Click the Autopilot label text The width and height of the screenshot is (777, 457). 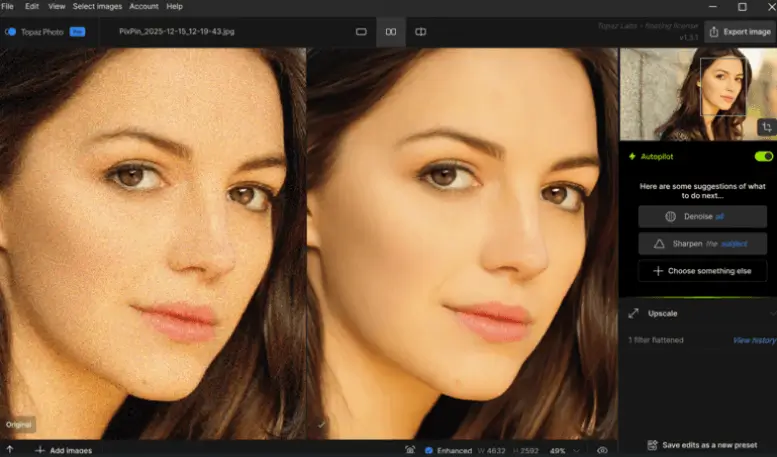coord(657,157)
